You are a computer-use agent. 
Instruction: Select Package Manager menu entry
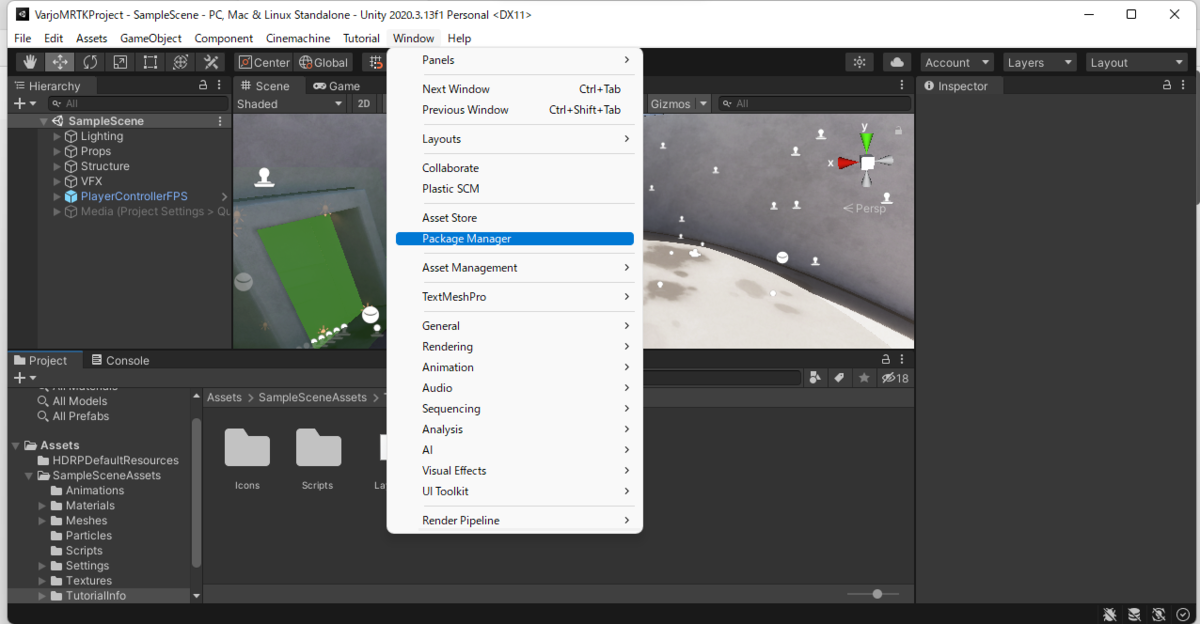[x=515, y=238]
